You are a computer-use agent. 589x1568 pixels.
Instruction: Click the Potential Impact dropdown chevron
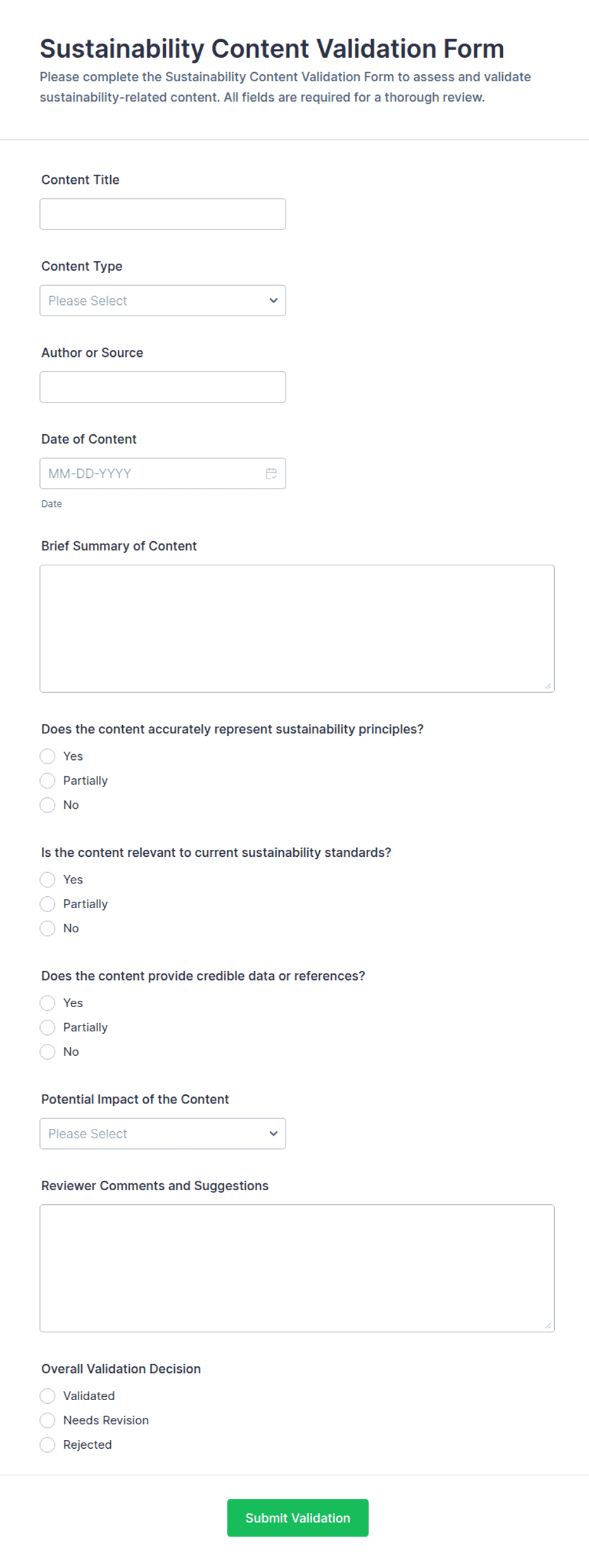pyautogui.click(x=274, y=1133)
